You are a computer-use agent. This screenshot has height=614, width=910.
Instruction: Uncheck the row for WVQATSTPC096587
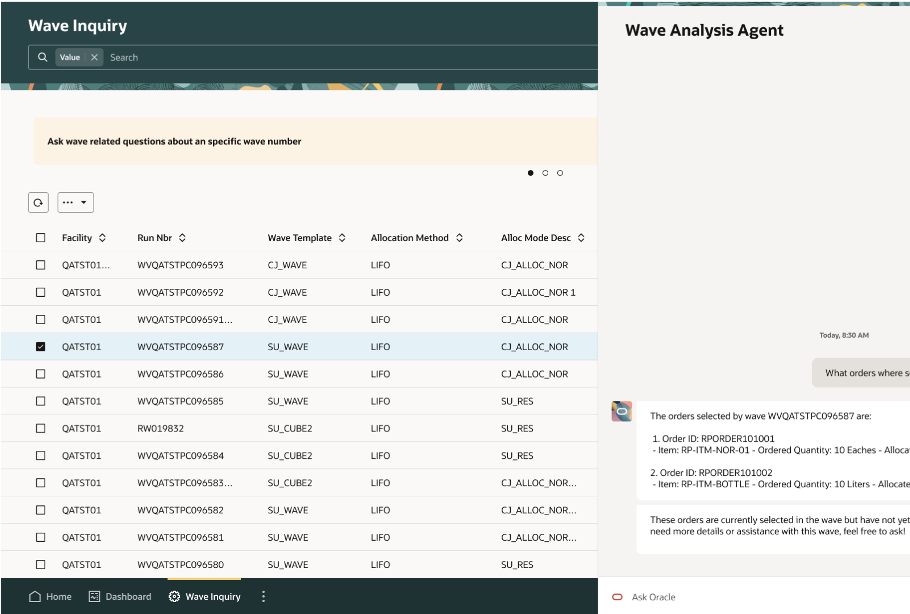(x=40, y=347)
